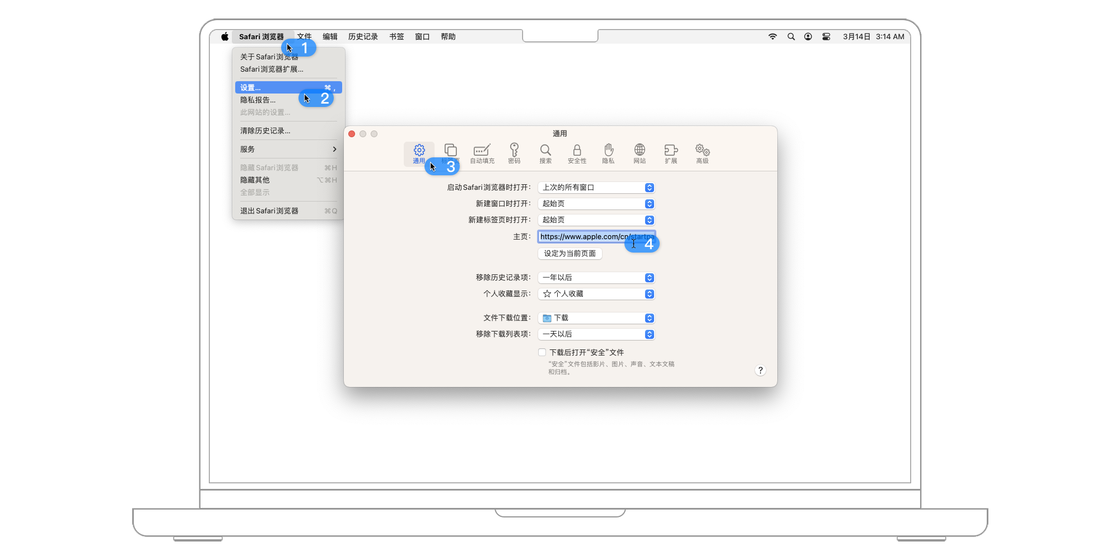Open the 移除历史记录项 dropdown
The height and width of the screenshot is (560, 1120).
click(x=596, y=278)
